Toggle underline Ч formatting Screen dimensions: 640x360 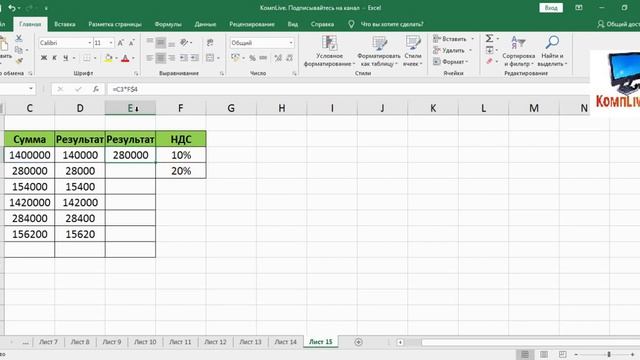[65, 58]
